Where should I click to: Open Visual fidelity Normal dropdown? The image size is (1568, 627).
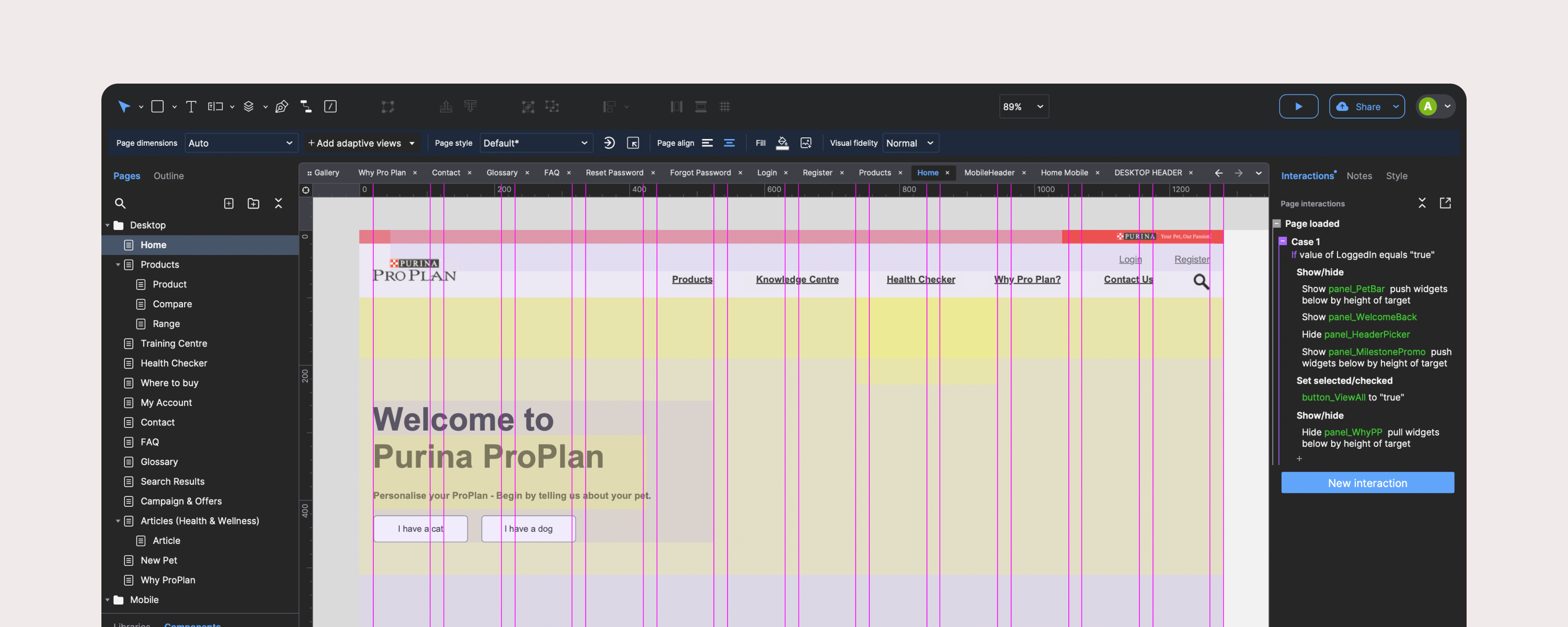tap(910, 143)
